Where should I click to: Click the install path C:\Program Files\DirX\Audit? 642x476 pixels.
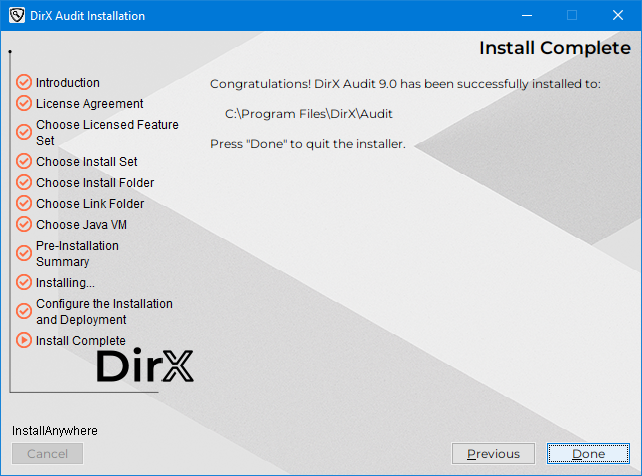(x=309, y=114)
